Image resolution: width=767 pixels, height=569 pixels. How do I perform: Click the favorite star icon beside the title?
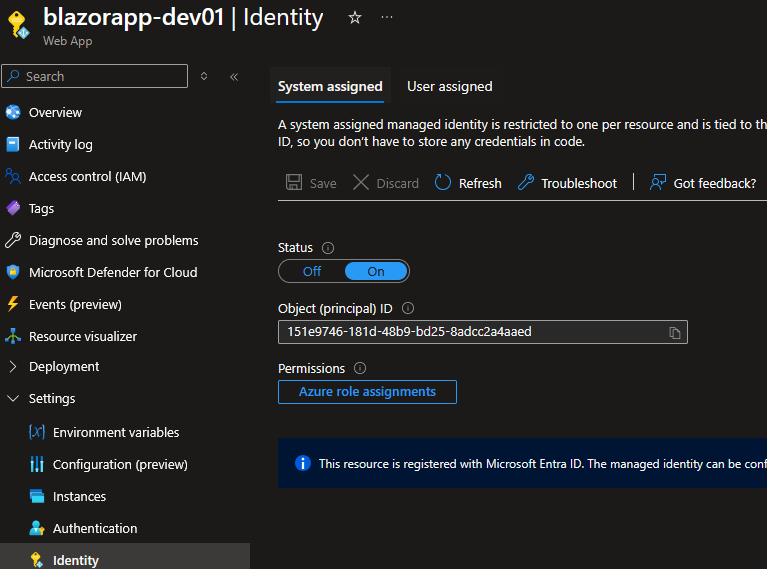[355, 18]
